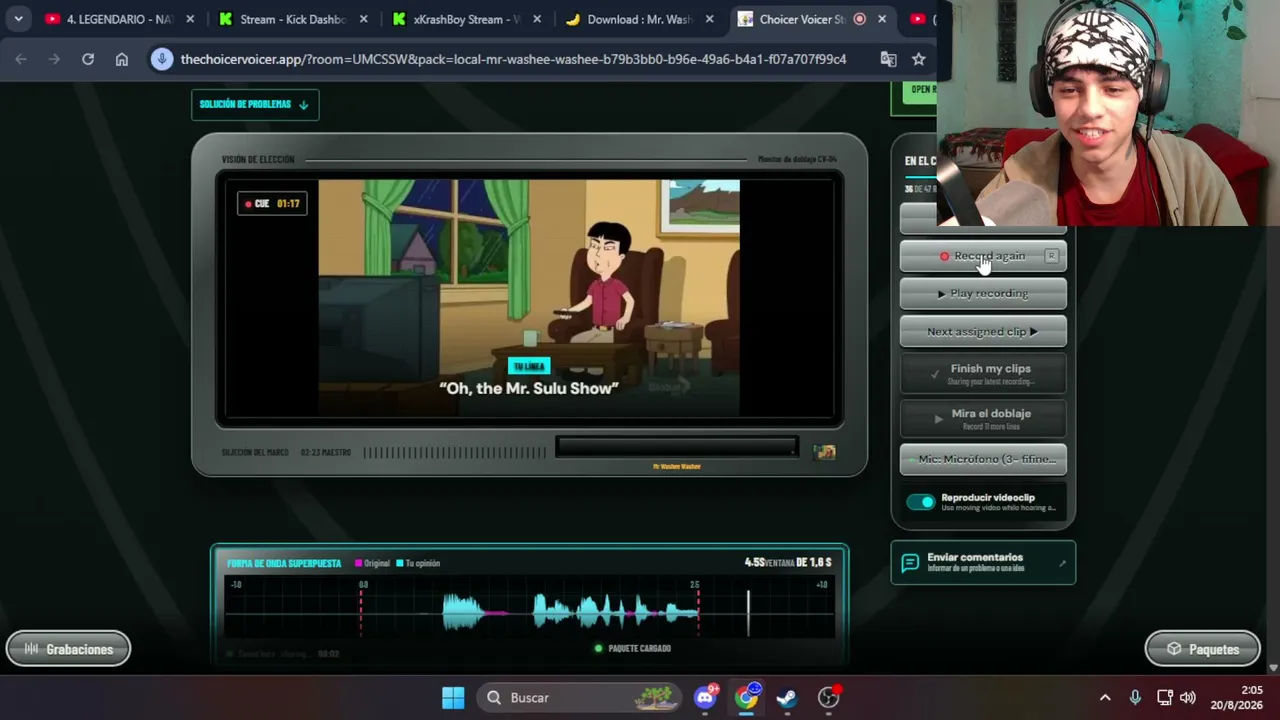
Task: Go to 'Next assigned clip'
Action: pyautogui.click(x=983, y=331)
